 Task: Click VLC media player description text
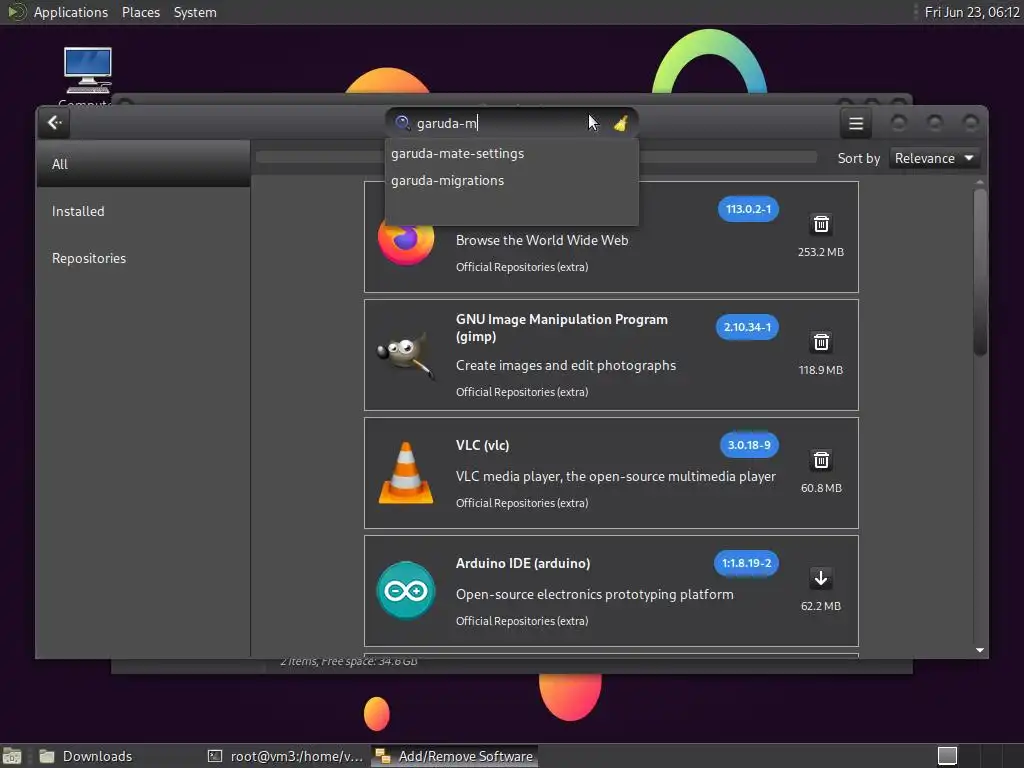(x=616, y=476)
